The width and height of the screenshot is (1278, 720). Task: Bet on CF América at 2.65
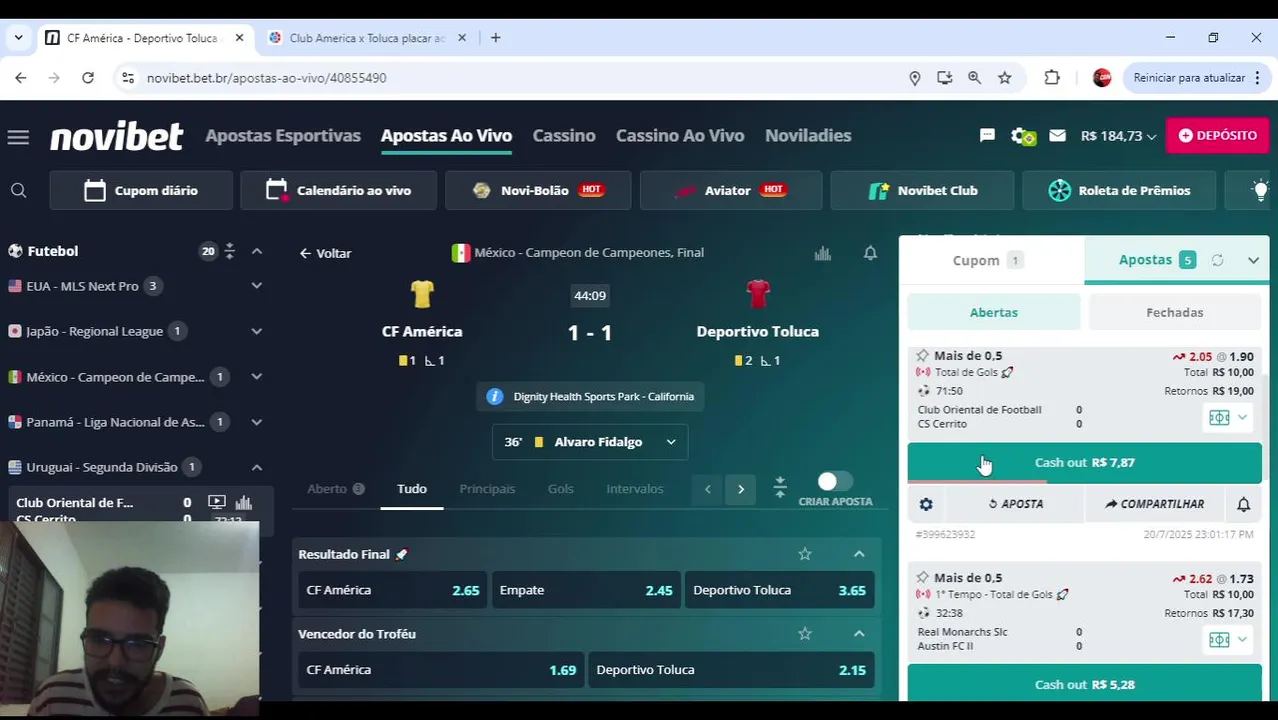(x=393, y=590)
